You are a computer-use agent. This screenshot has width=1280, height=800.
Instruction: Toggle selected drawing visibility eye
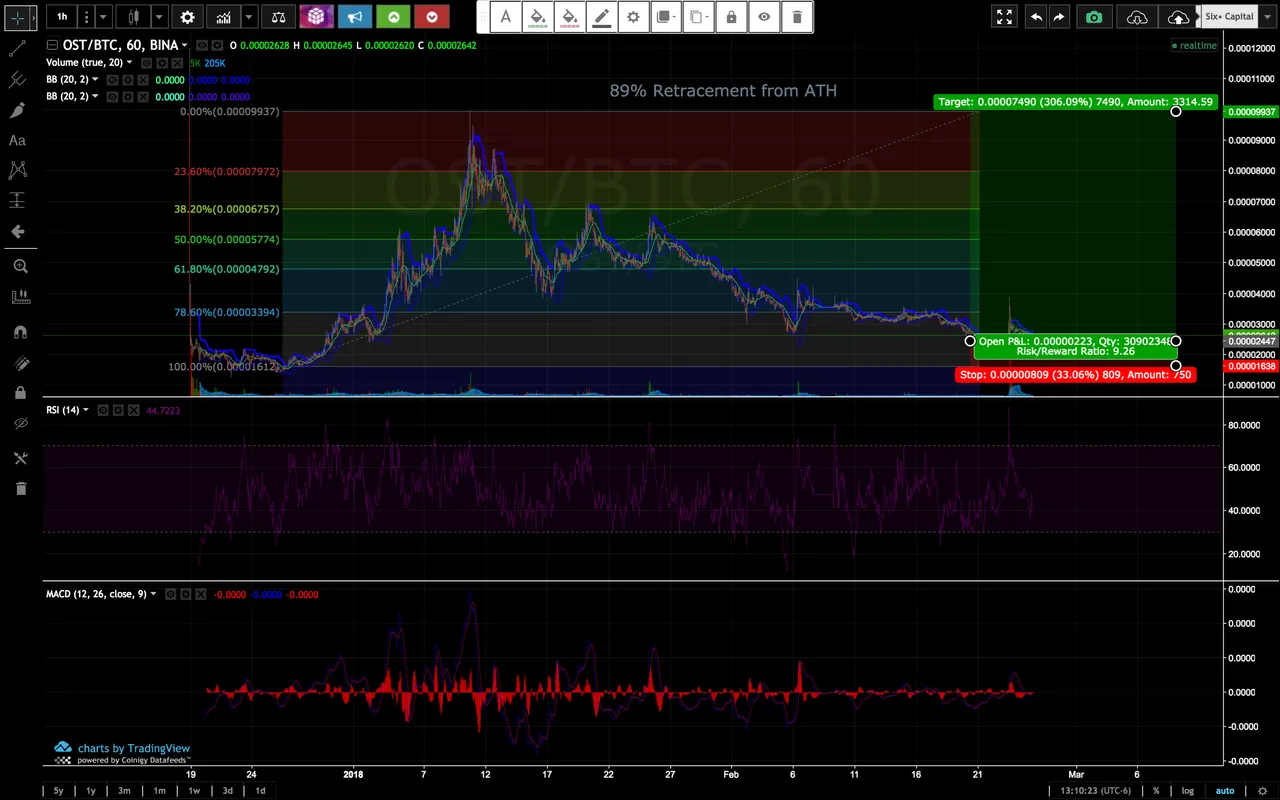764,17
